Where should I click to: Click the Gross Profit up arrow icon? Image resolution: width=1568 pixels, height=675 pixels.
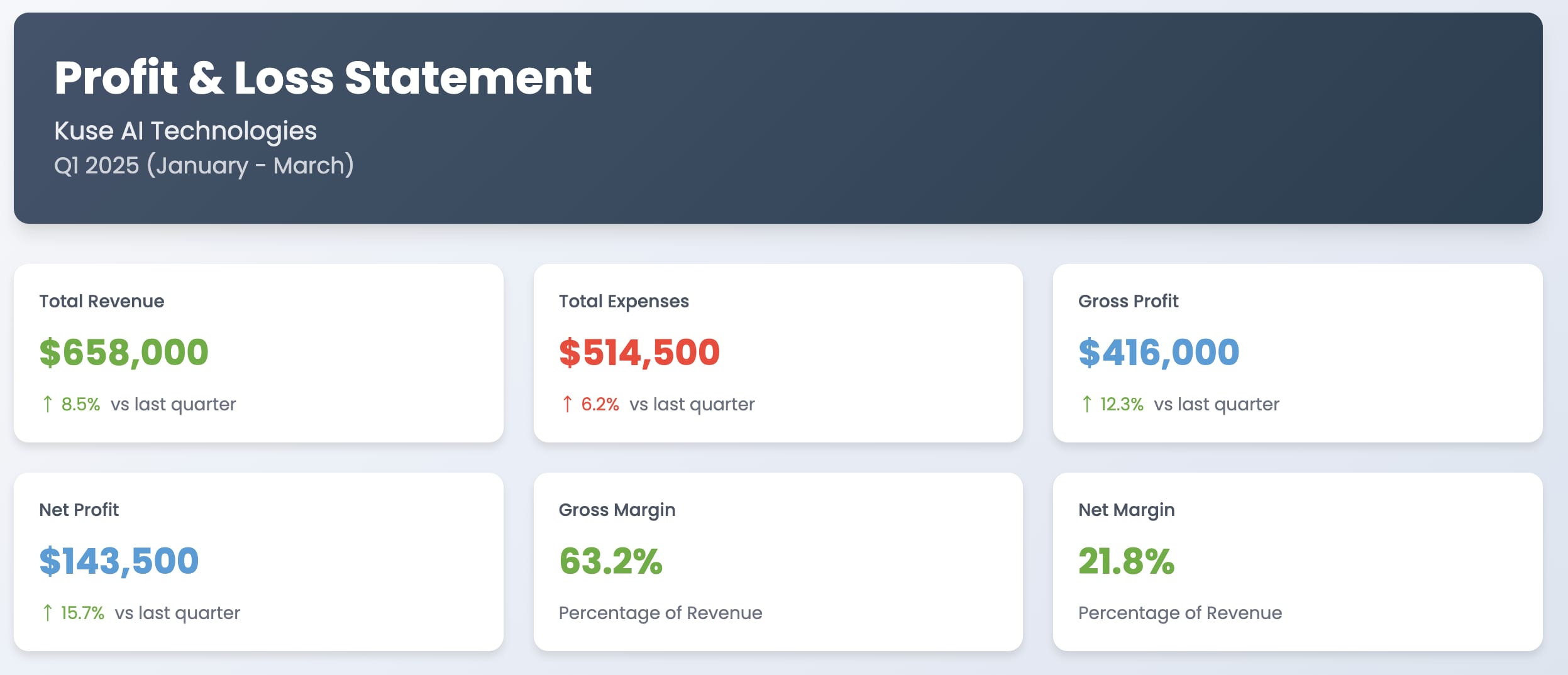tap(1086, 404)
